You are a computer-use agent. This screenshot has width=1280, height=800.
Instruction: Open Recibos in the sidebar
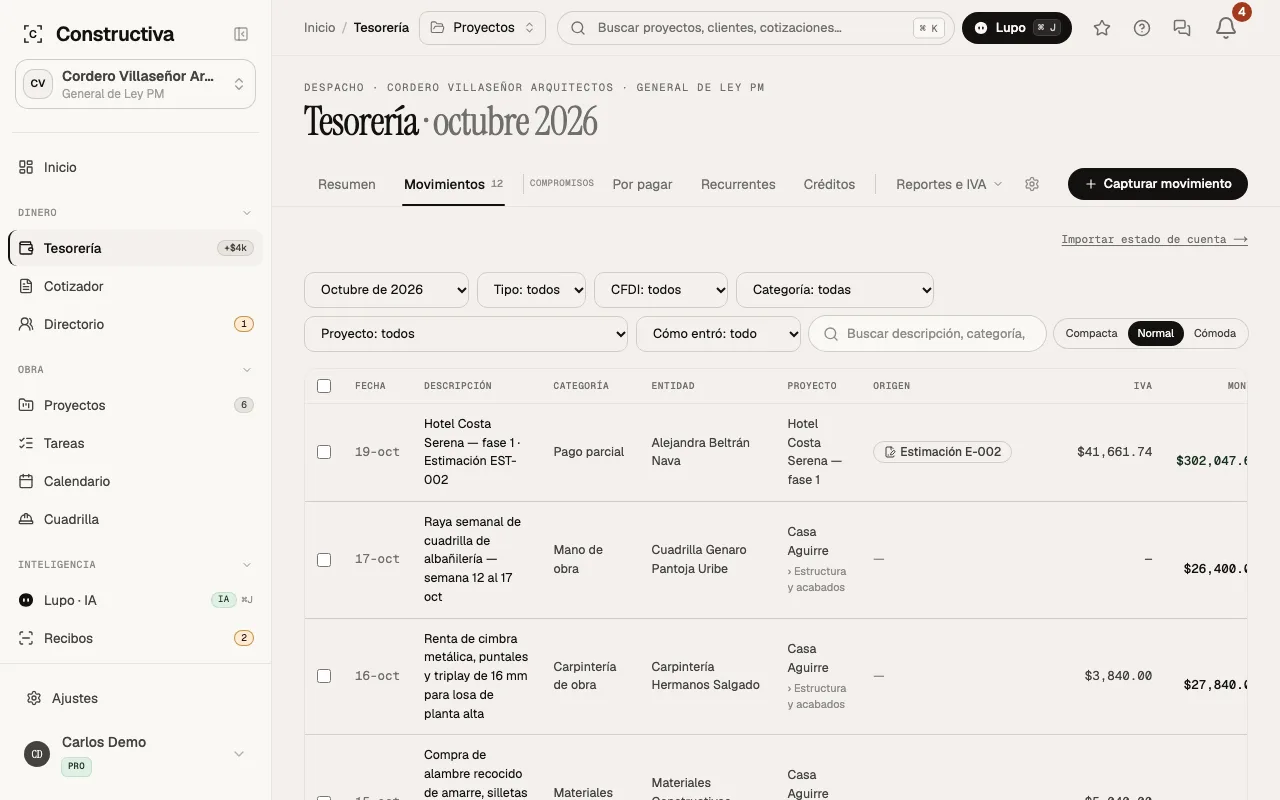[135, 638]
